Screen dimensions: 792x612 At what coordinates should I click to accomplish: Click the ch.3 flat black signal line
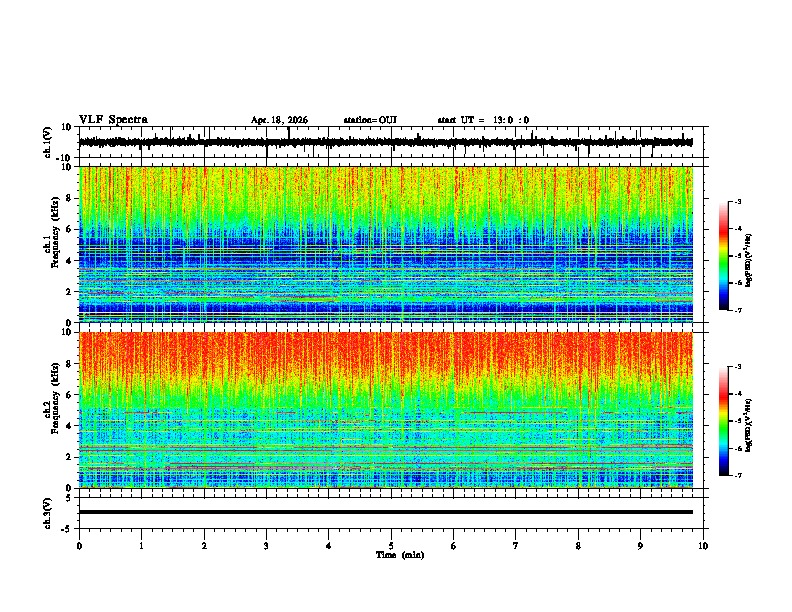click(x=386, y=512)
